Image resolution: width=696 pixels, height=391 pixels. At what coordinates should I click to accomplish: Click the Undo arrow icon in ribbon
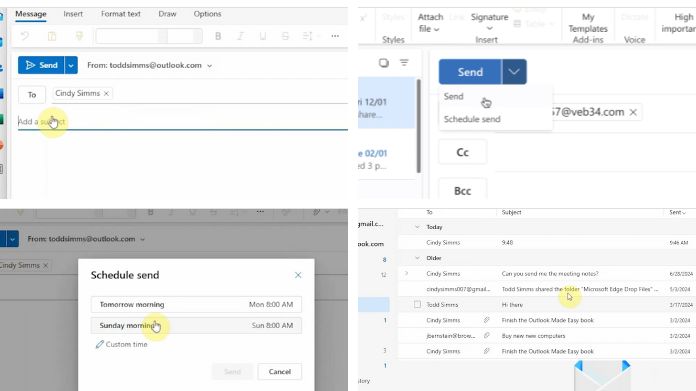point(25,36)
